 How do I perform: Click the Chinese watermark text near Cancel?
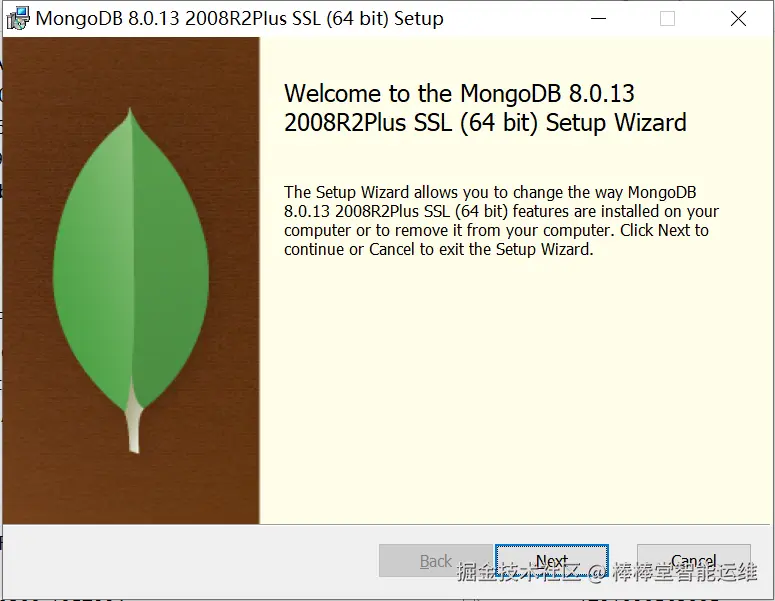coord(607,572)
